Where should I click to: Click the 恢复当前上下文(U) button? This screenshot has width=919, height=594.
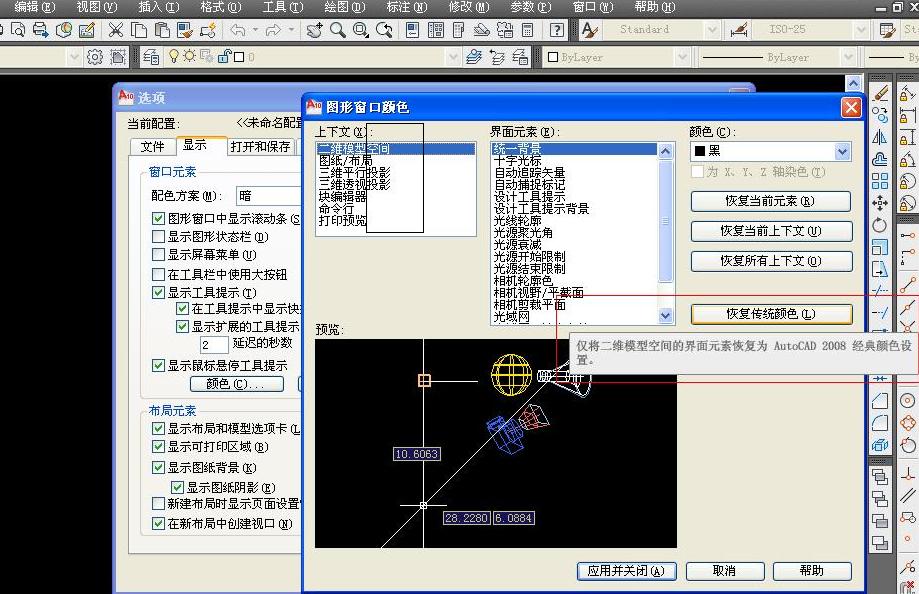click(771, 231)
